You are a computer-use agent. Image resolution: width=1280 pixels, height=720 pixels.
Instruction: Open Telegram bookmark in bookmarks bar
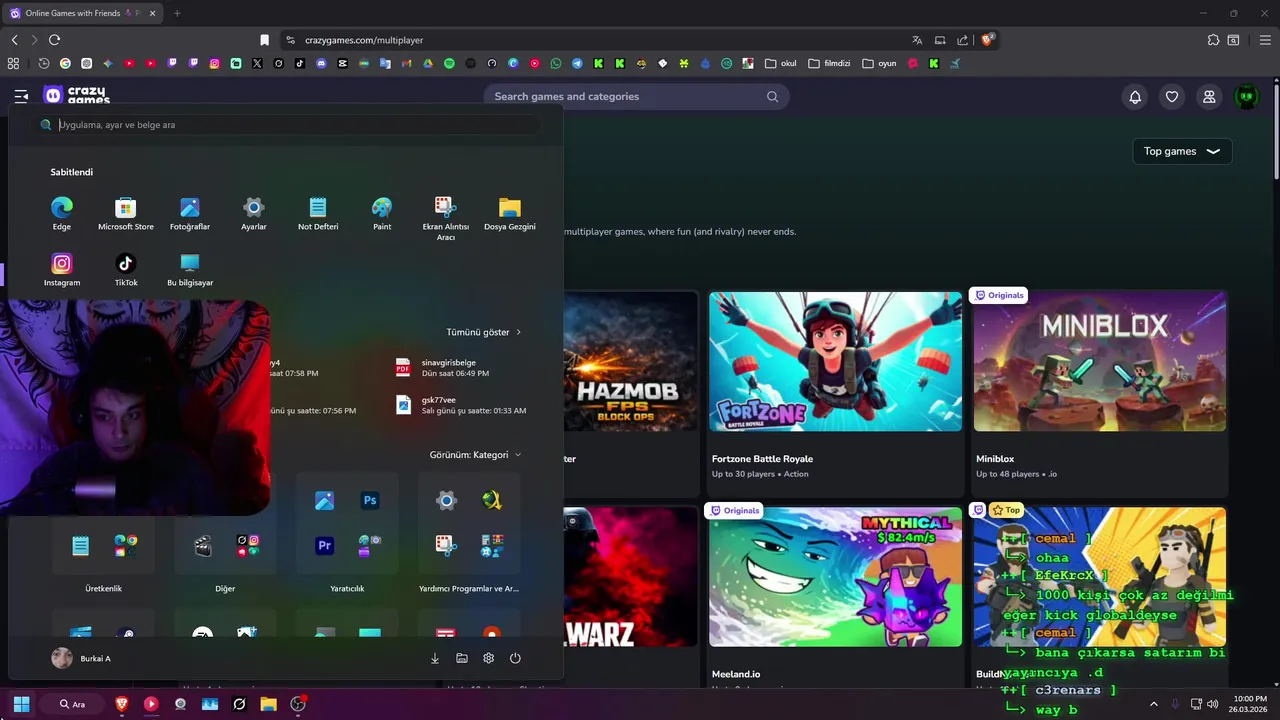pyautogui.click(x=577, y=63)
